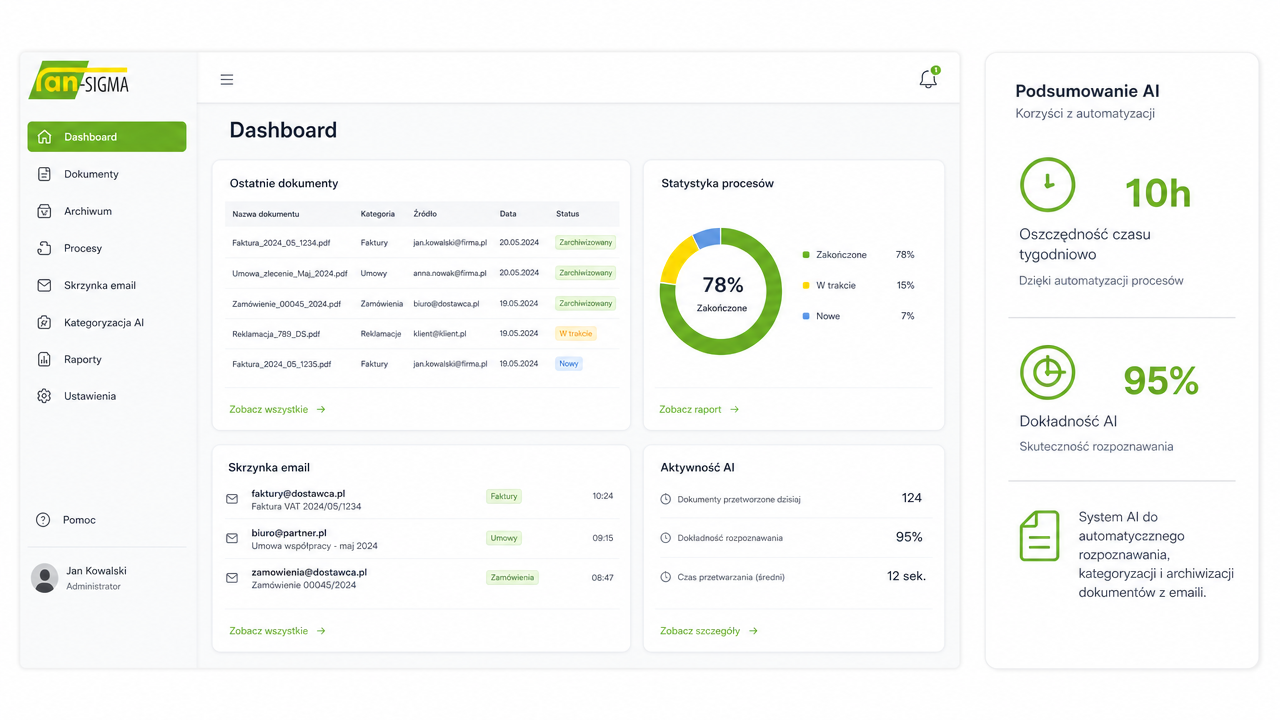Click clock icon beside Czas przetwarzania
Image resolution: width=1280 pixels, height=720 pixels.
[666, 577]
